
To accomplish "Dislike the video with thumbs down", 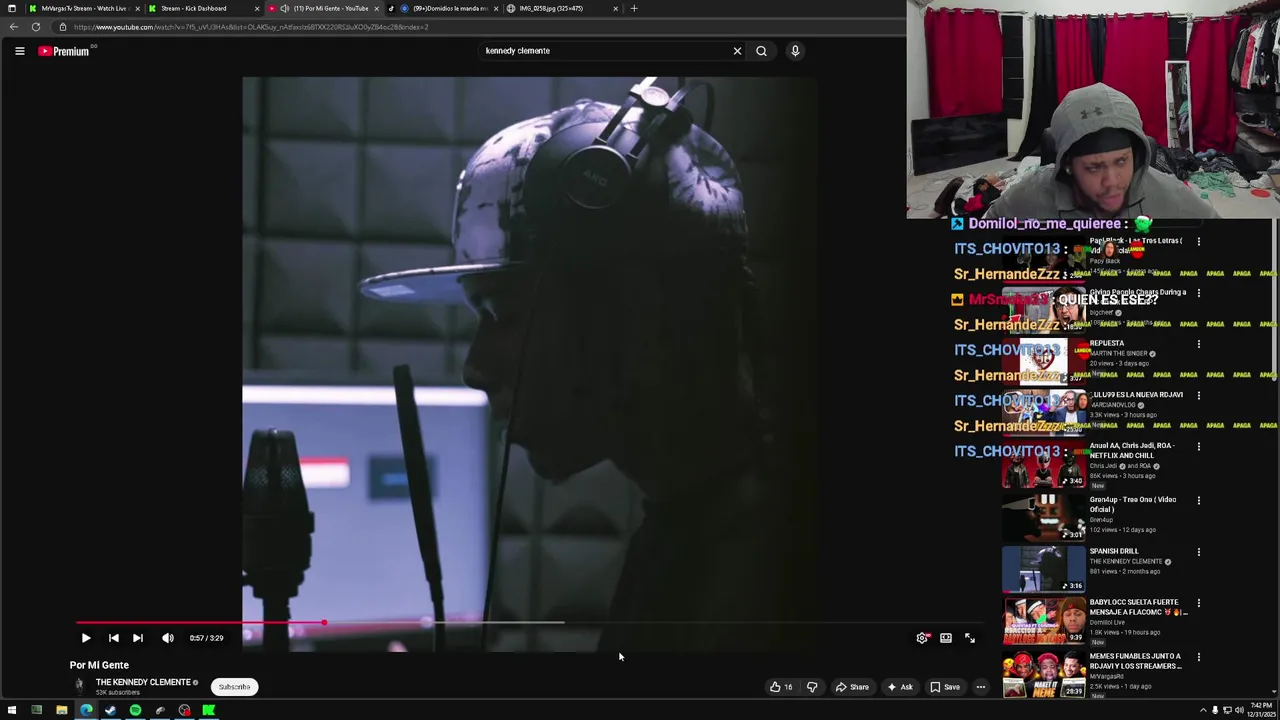I will pos(812,687).
